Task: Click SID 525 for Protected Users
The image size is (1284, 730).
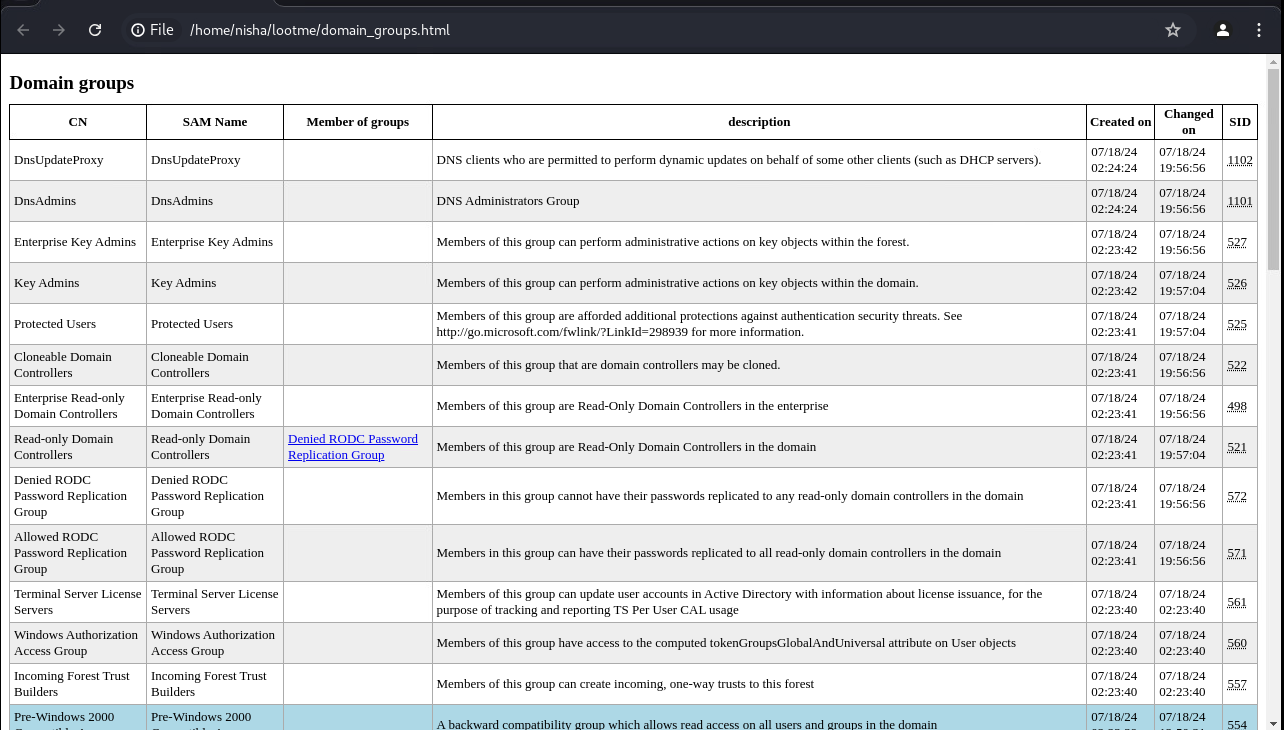Action: click(x=1237, y=324)
